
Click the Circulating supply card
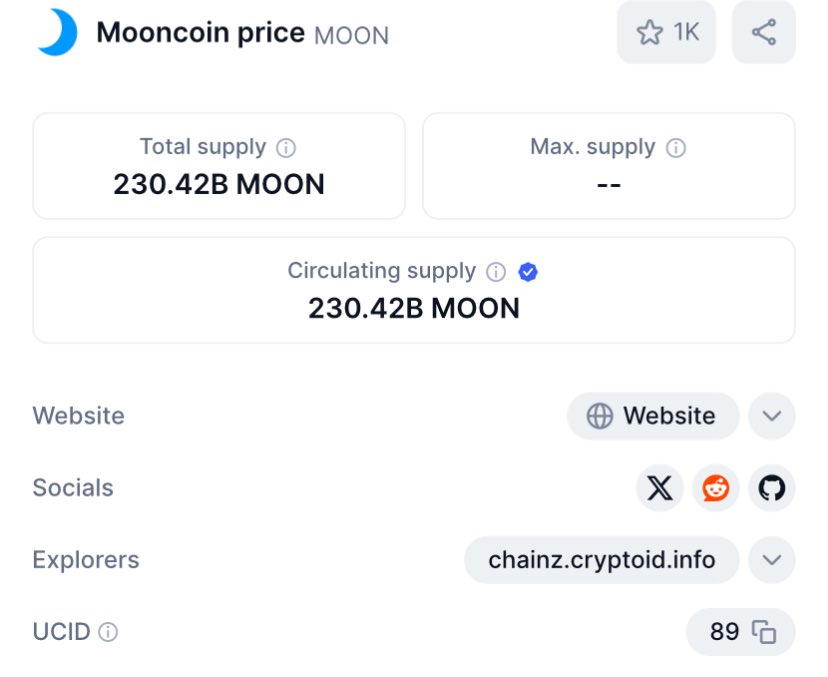pyautogui.click(x=414, y=290)
